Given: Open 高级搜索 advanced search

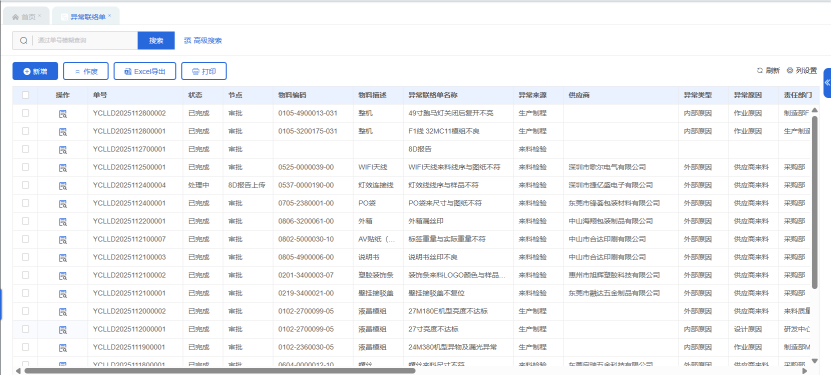Looking at the screenshot, I should point(203,40).
